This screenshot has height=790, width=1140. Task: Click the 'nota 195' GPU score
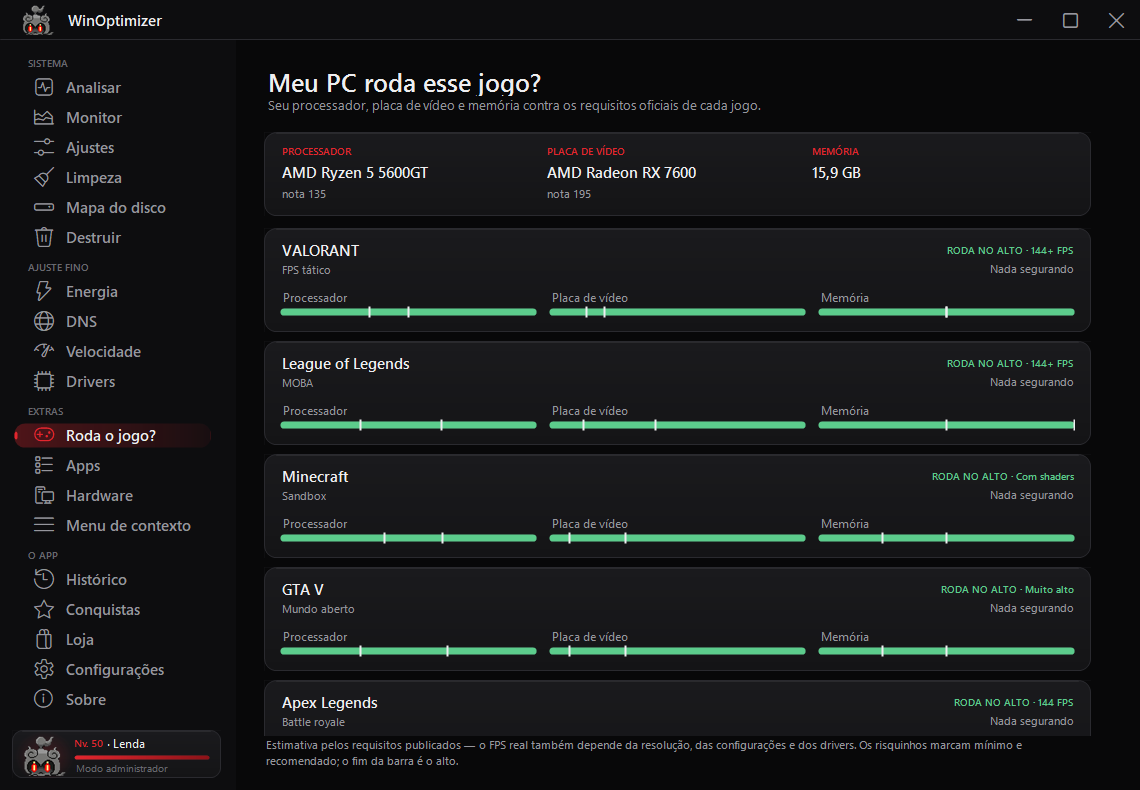(569, 194)
